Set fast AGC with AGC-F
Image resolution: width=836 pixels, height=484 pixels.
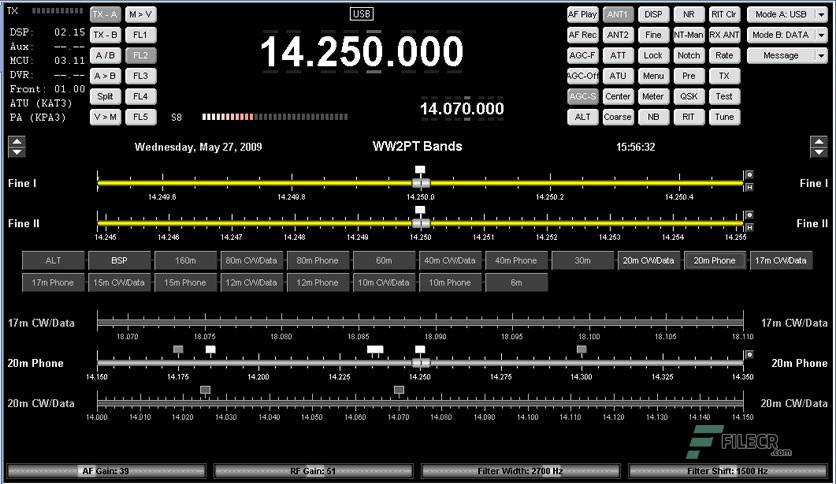click(582, 55)
